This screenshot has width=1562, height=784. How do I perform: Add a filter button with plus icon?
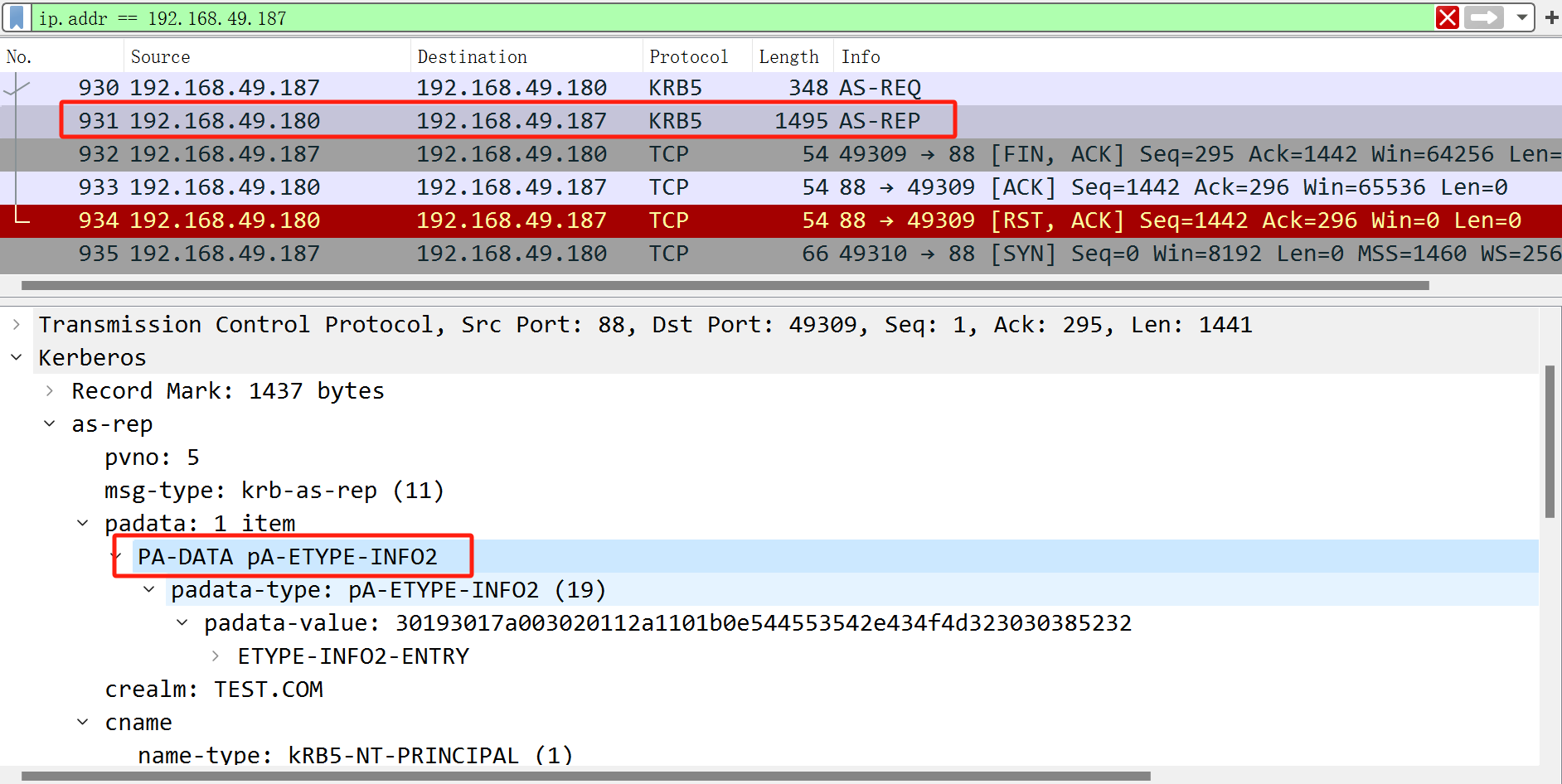1551,17
